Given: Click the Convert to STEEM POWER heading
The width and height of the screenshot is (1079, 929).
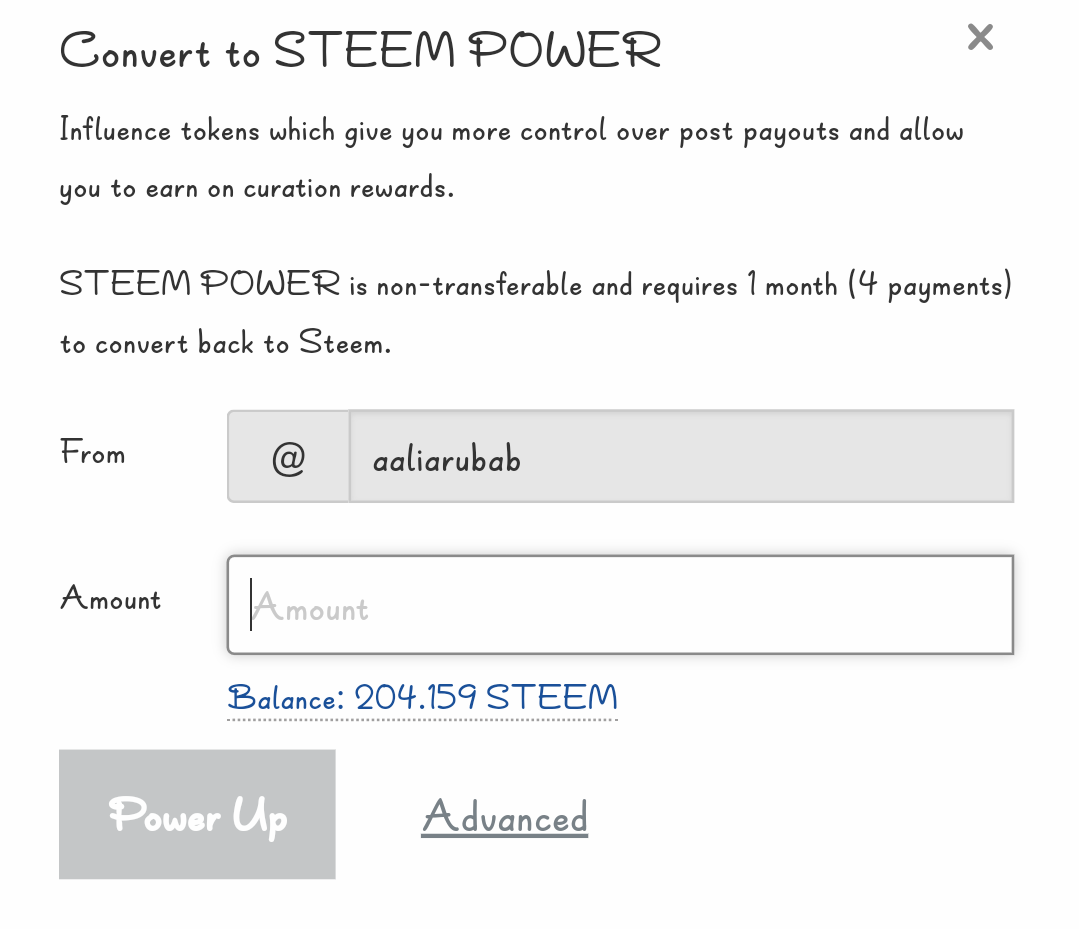Looking at the screenshot, I should (x=360, y=50).
